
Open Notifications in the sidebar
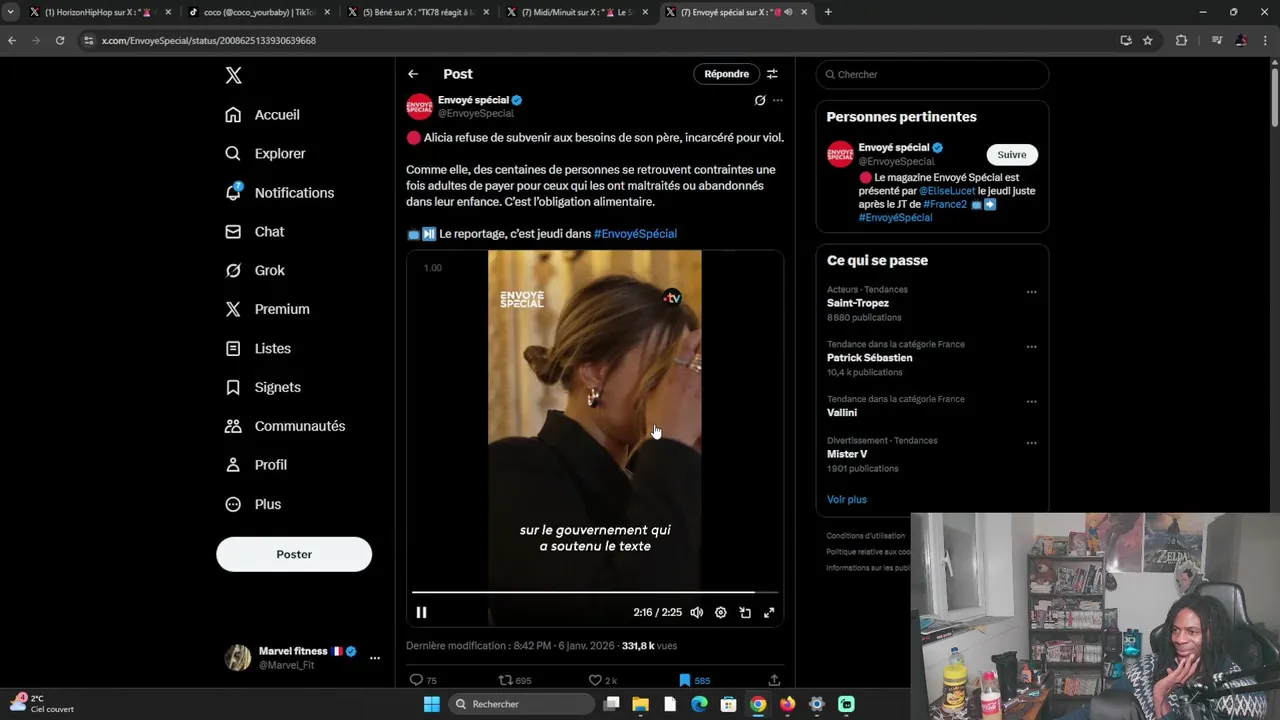[x=280, y=193]
